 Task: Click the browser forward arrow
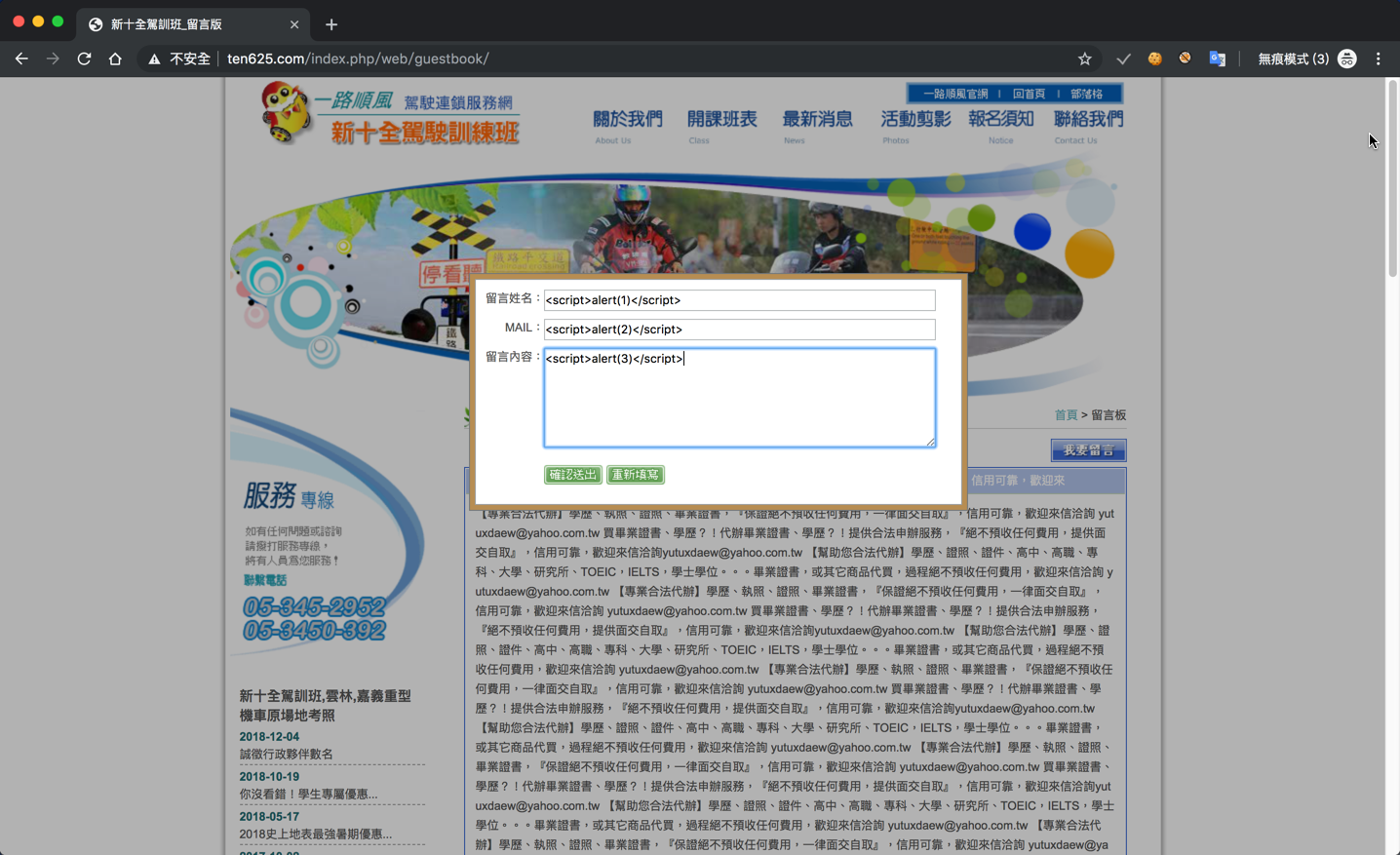pos(53,58)
